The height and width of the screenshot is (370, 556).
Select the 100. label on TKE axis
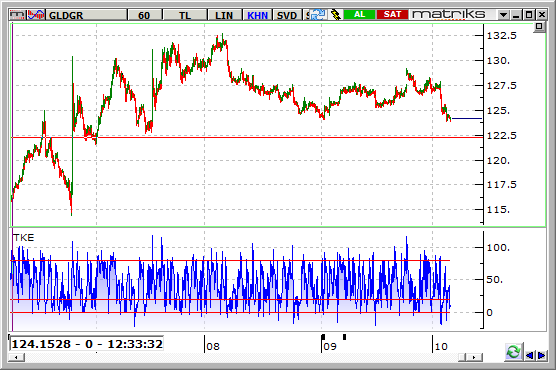click(498, 248)
